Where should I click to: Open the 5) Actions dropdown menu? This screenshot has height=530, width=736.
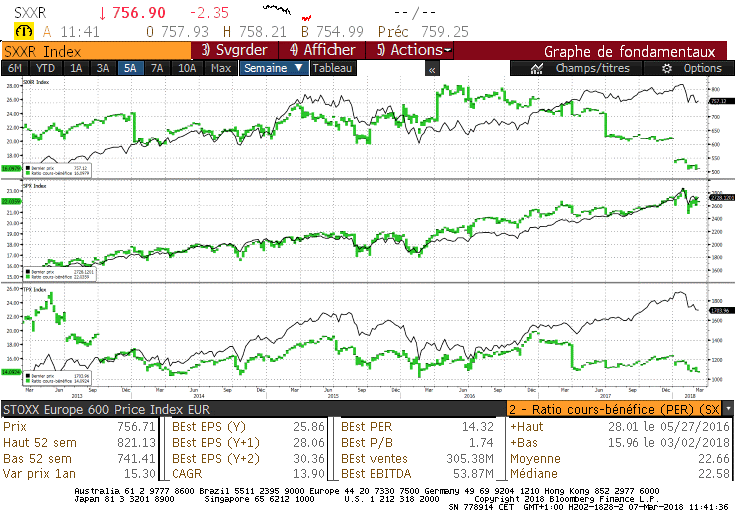coord(409,50)
